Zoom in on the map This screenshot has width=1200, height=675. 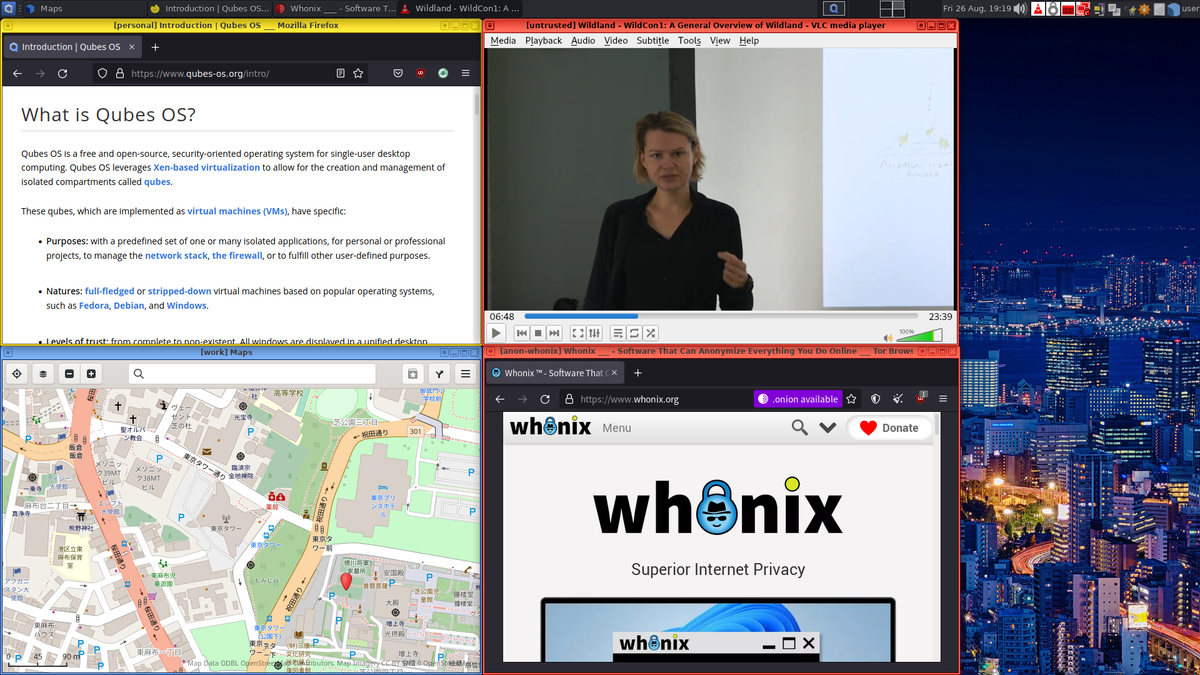[x=91, y=374]
